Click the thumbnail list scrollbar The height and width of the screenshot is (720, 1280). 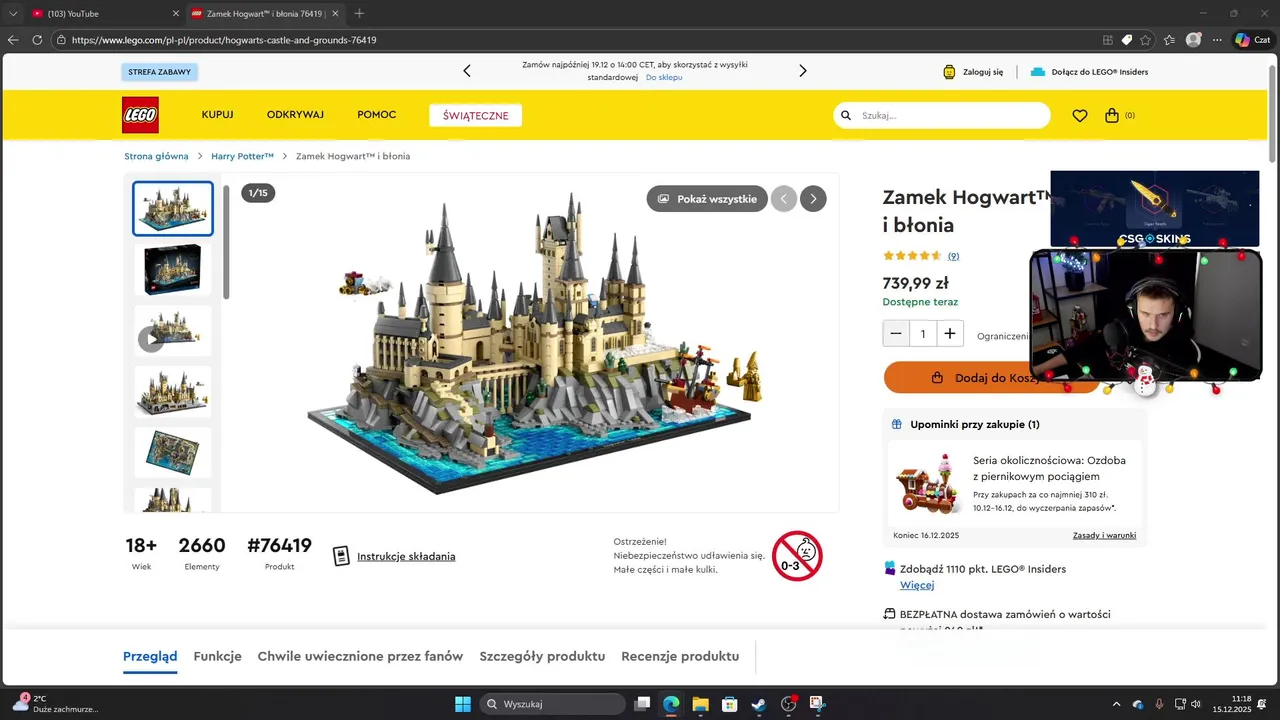point(226,242)
